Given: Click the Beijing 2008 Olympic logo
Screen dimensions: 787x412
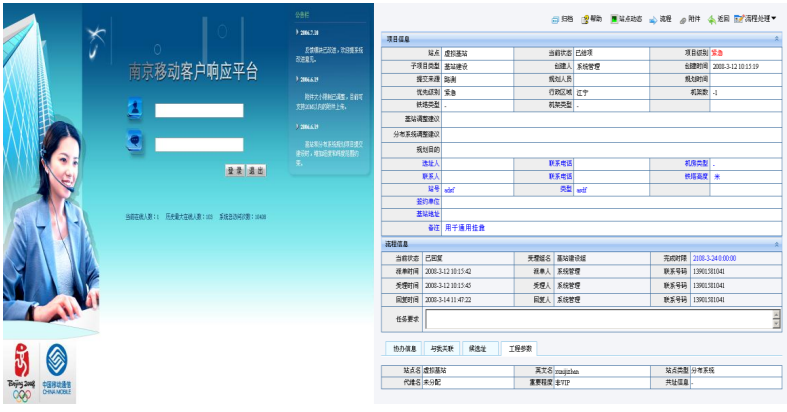Looking at the screenshot, I should click(21, 372).
